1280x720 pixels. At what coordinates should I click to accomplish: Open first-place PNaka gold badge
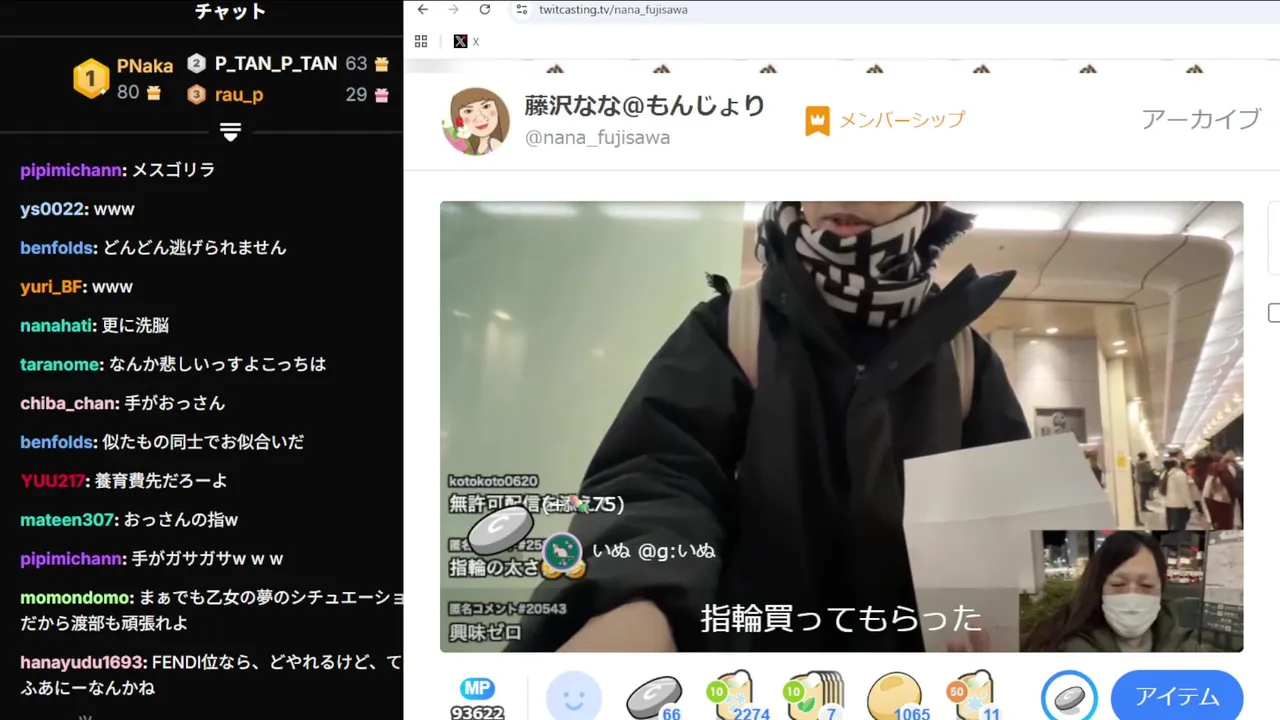91,79
